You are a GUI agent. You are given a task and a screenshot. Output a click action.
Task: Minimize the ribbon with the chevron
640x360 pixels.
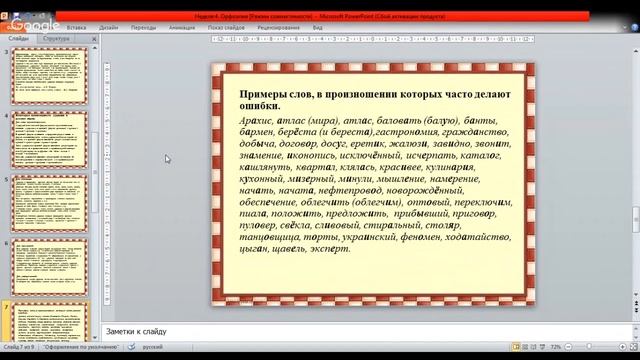coord(625,27)
